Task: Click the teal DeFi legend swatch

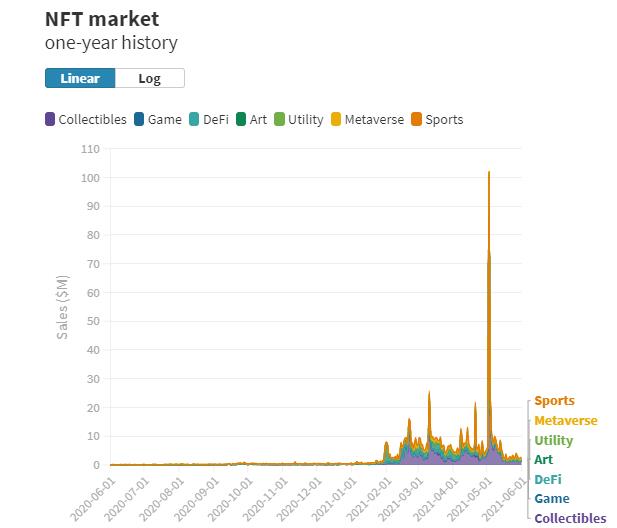Action: point(194,120)
